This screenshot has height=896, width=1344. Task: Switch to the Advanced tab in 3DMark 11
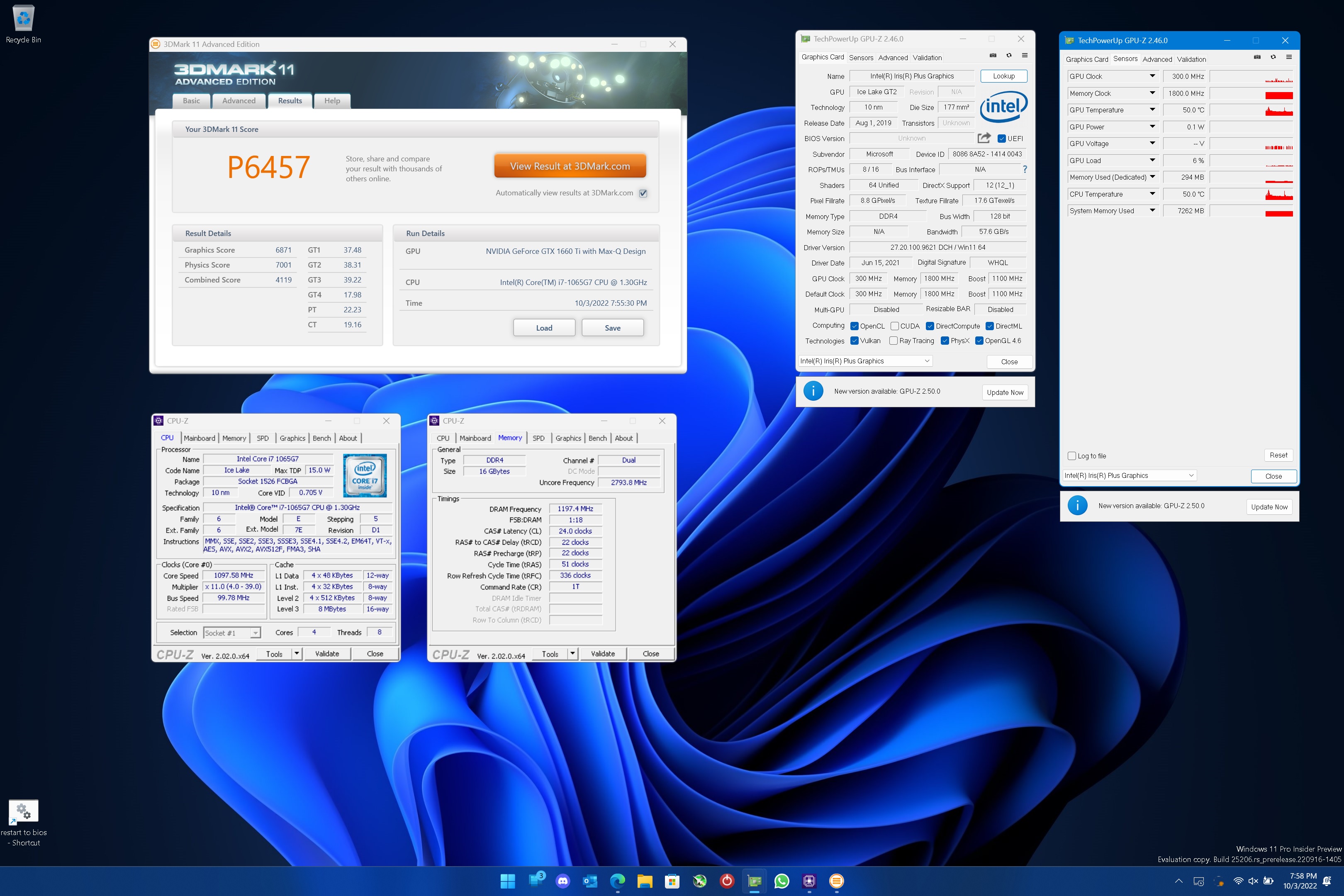tap(239, 100)
